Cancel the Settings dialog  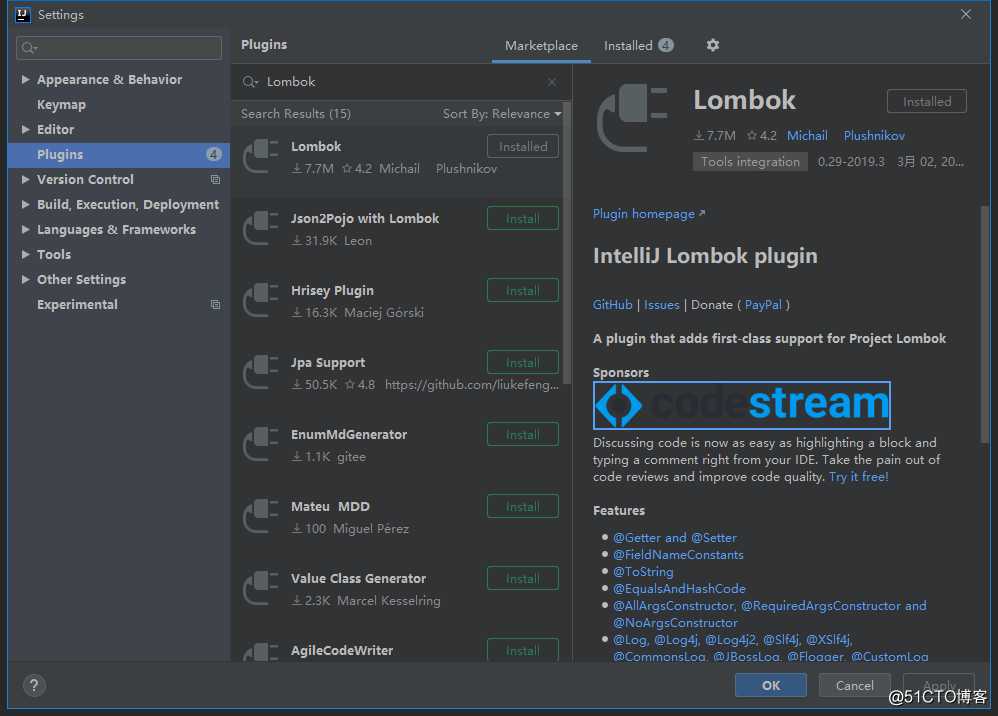[x=854, y=685]
